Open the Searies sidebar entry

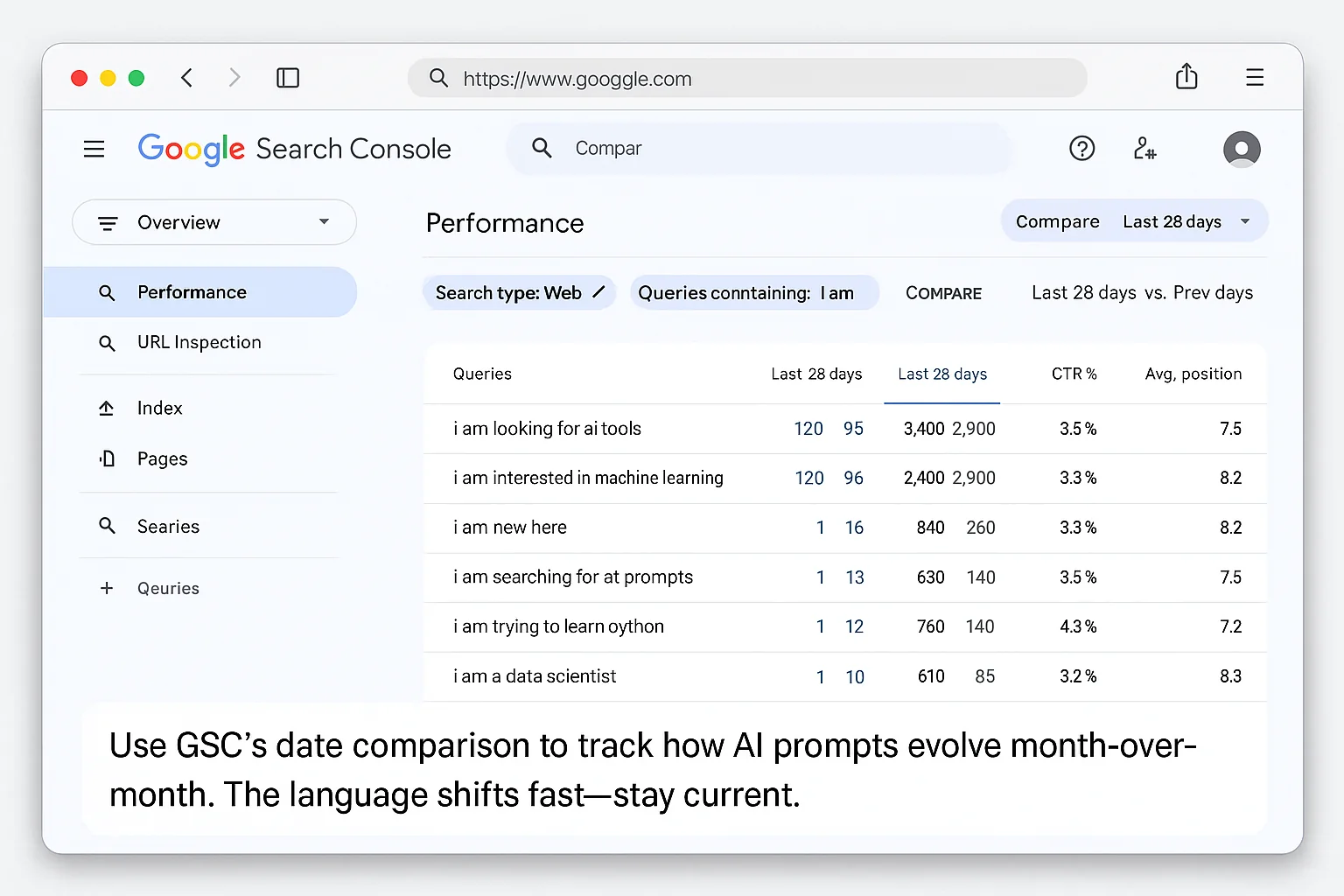pyautogui.click(x=167, y=526)
